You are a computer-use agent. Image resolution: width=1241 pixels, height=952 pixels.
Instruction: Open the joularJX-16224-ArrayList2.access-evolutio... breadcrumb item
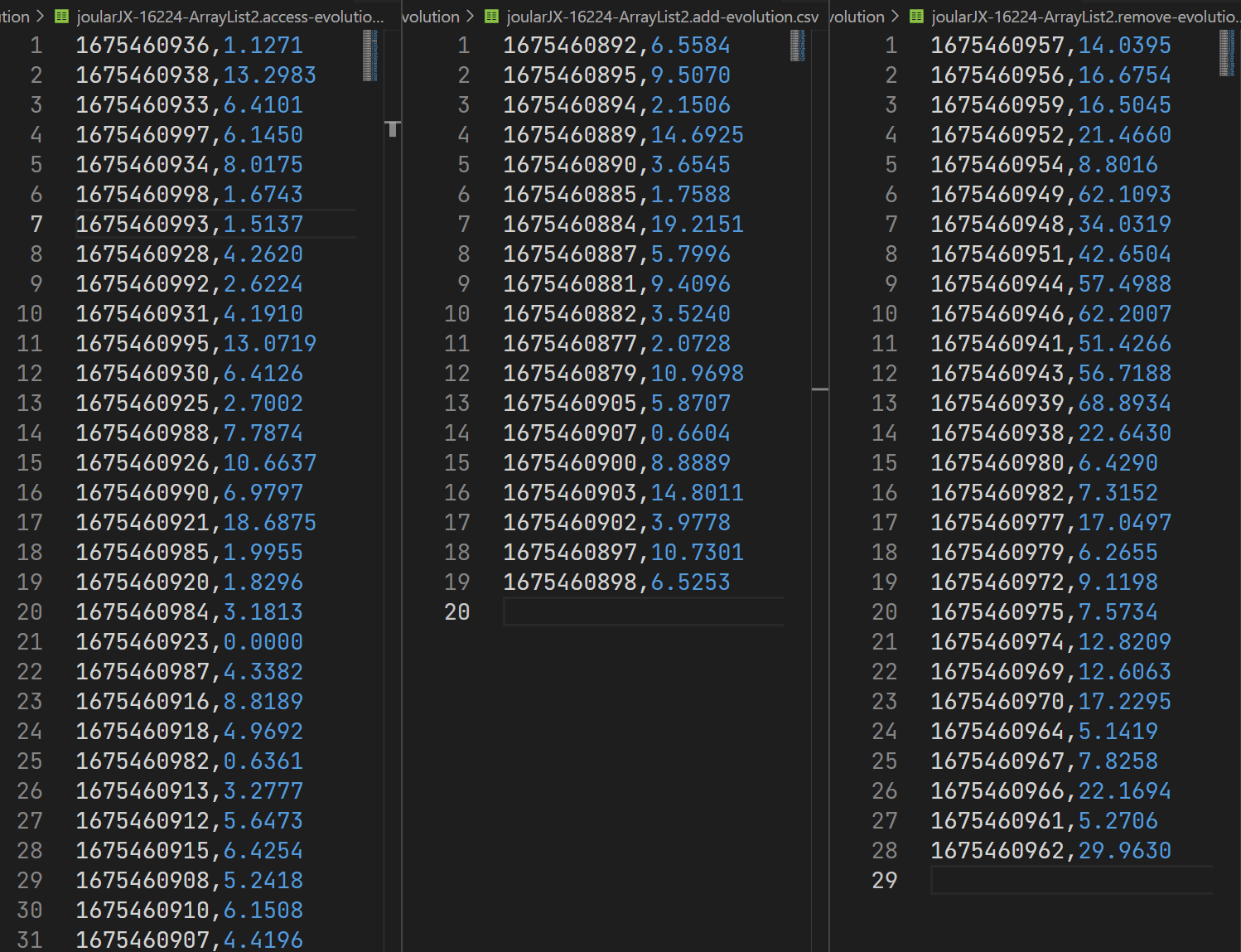[x=230, y=17]
